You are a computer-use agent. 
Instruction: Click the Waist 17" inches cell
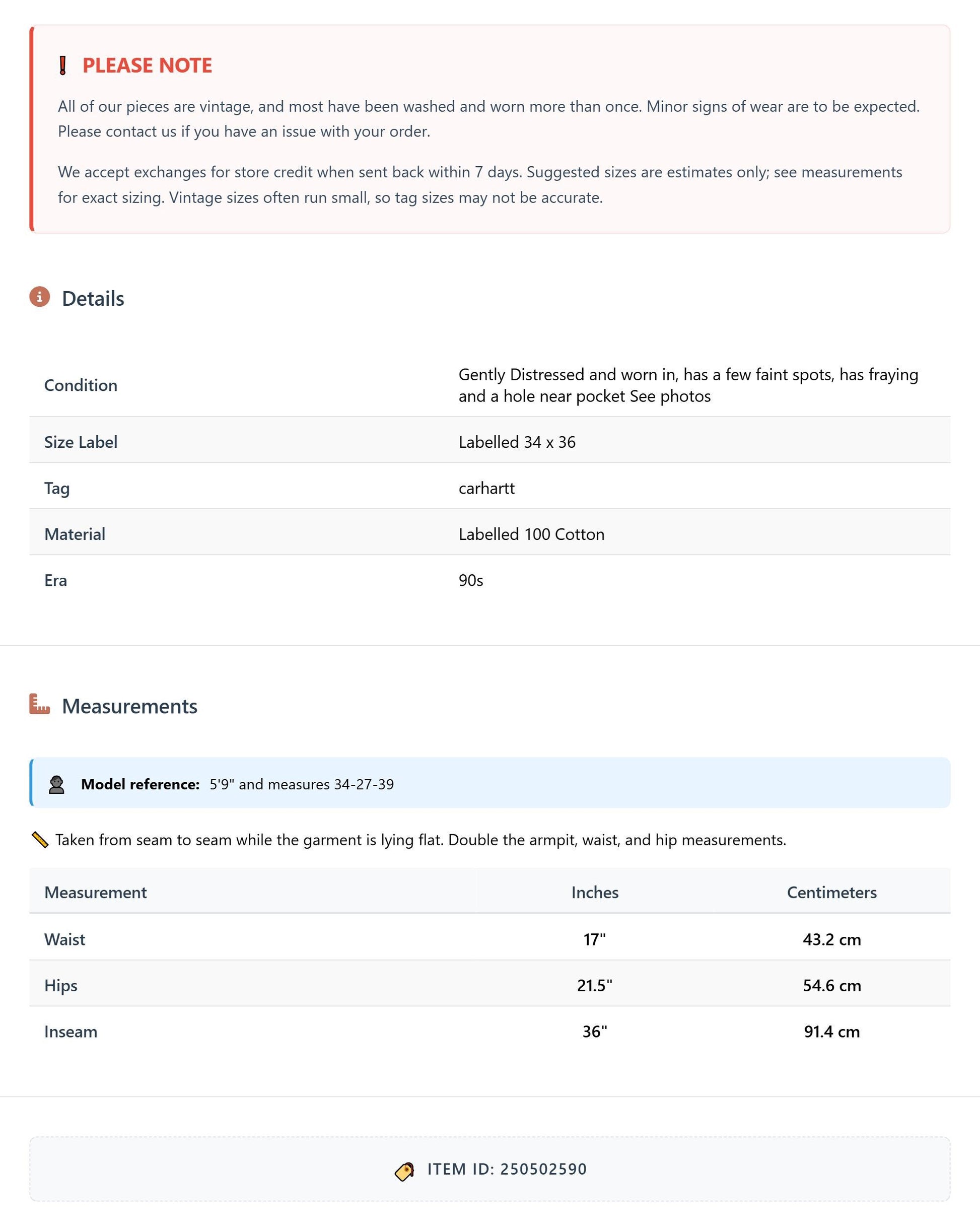coord(595,939)
